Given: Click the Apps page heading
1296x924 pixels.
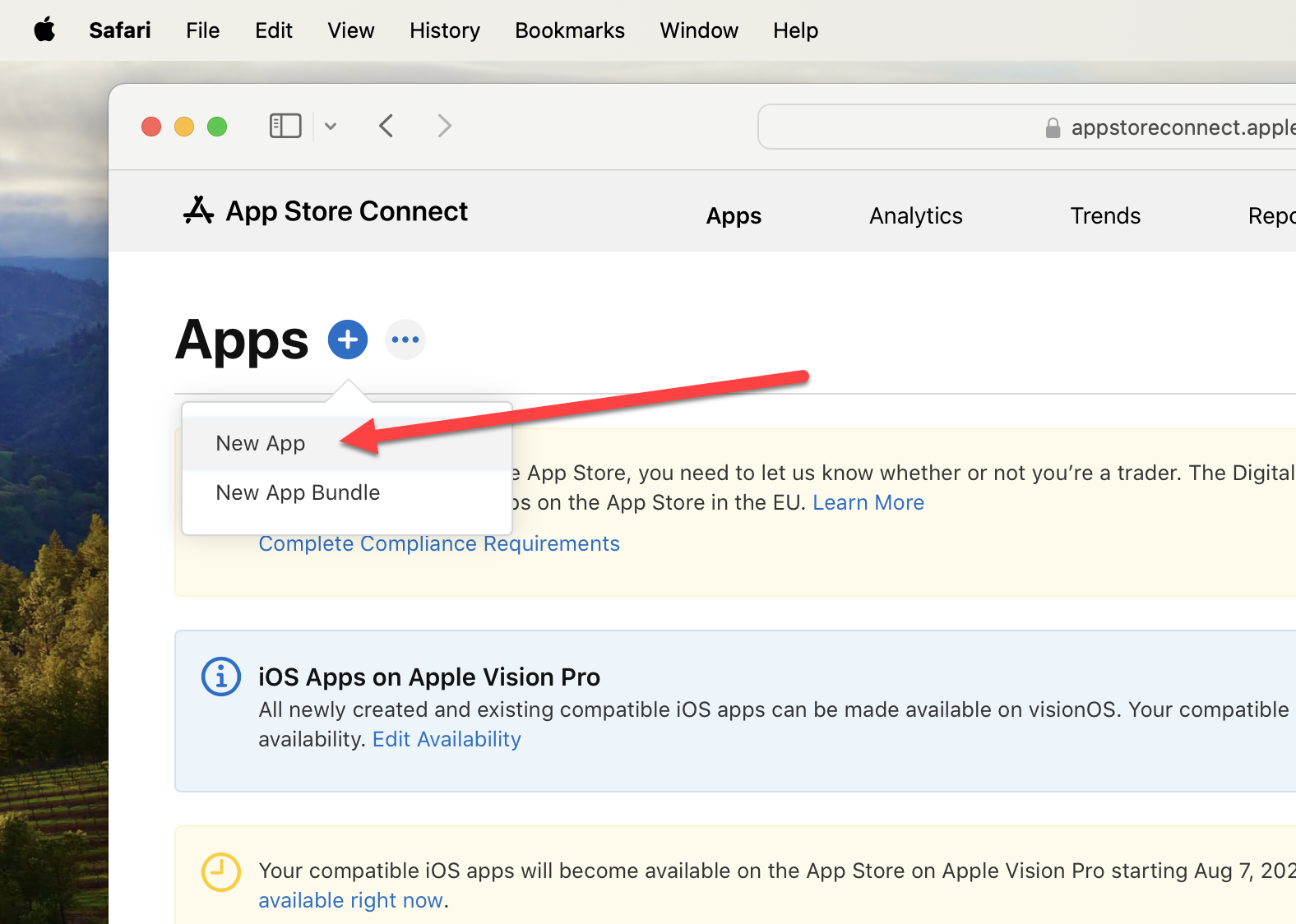Looking at the screenshot, I should tap(242, 340).
